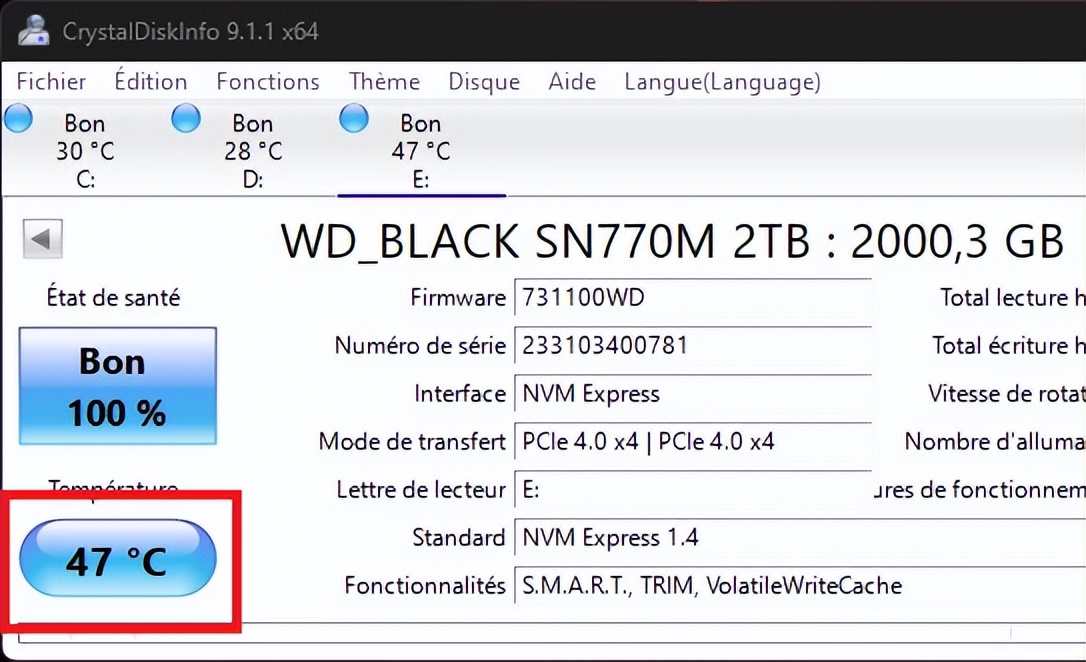Click the Fonctionnalités label
The width and height of the screenshot is (1086, 662).
(425, 585)
